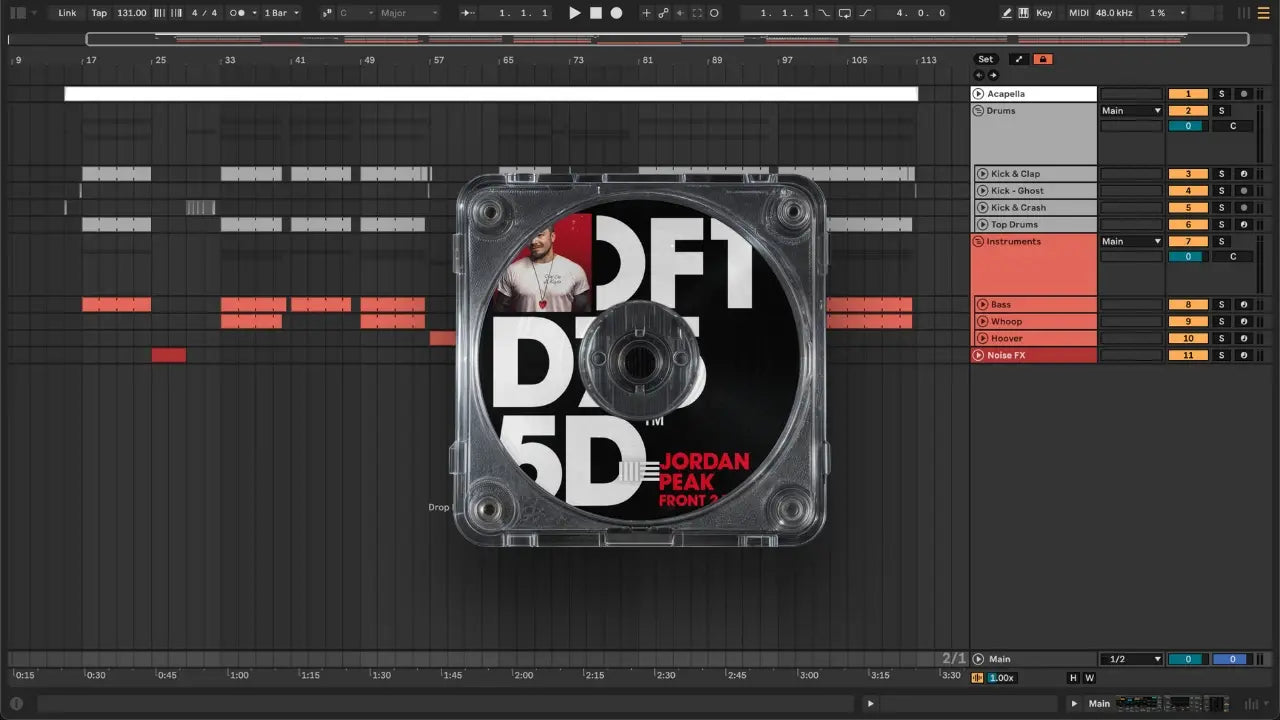The height and width of the screenshot is (720, 1280).
Task: Open Instruments group output Main dropdown
Action: pyautogui.click(x=1131, y=242)
